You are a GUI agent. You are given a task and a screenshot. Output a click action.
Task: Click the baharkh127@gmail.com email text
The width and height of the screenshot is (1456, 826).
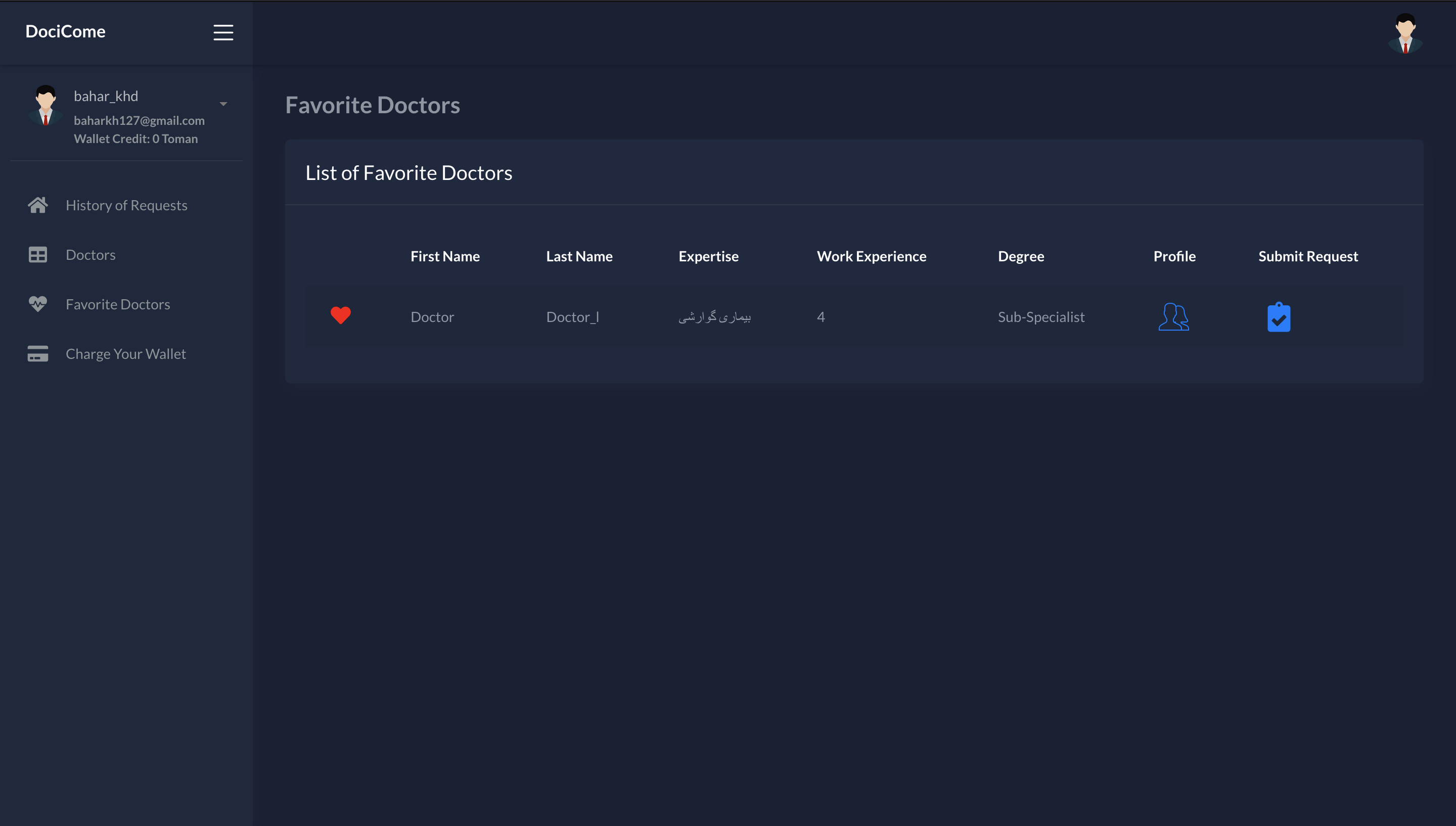point(139,120)
